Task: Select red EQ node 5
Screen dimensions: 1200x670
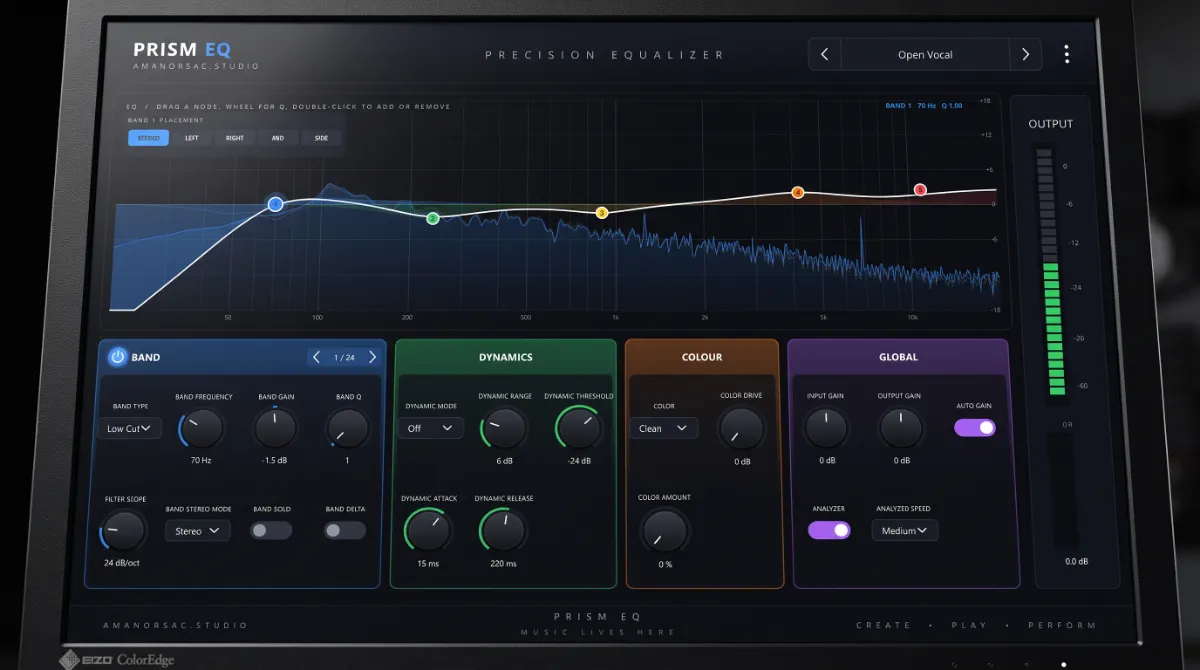Action: 921,190
